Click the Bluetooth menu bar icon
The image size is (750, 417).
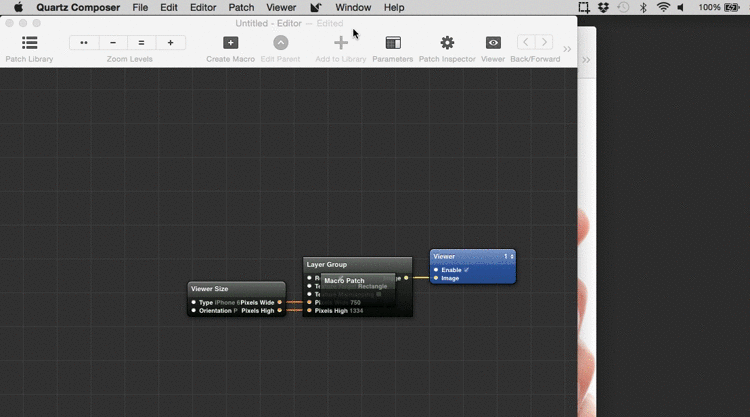click(643, 7)
